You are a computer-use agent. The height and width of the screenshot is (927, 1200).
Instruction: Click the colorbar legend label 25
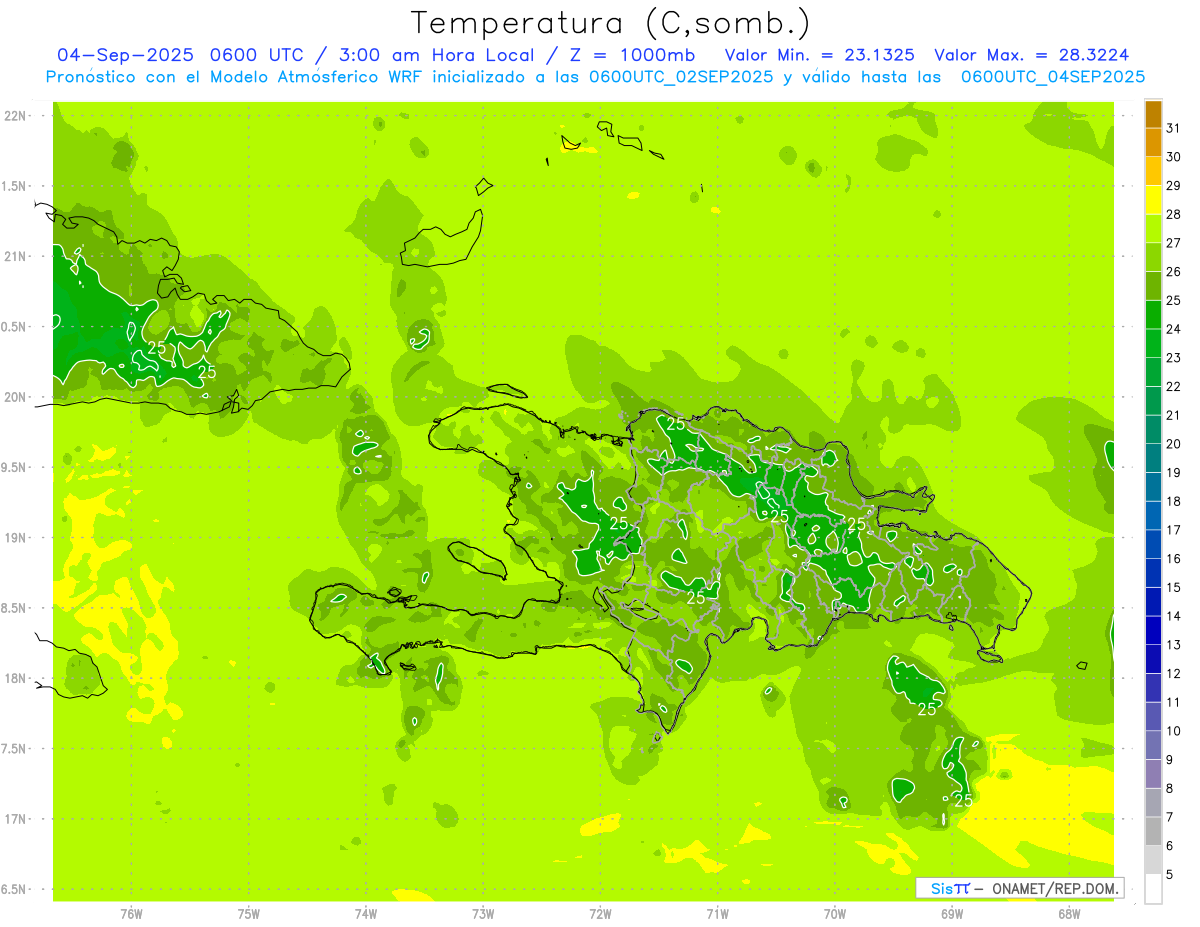point(1174,300)
